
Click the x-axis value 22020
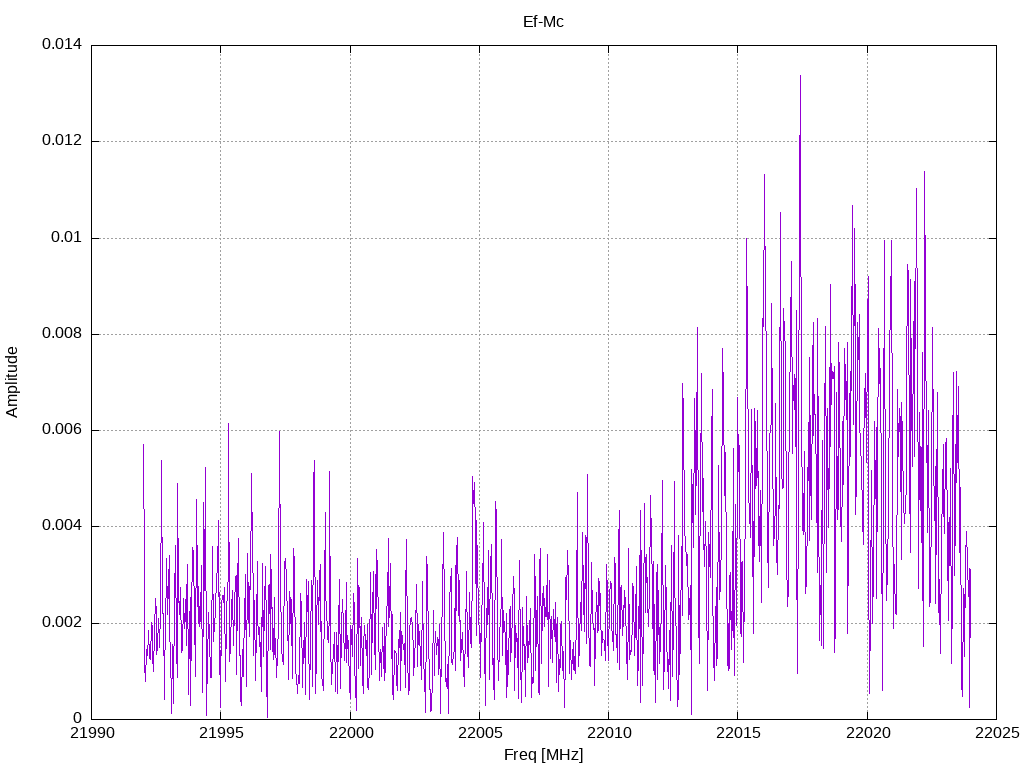[x=867, y=733]
